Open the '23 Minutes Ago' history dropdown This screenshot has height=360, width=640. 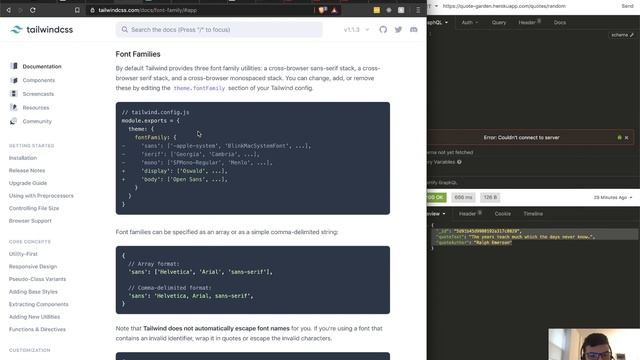click(613, 198)
